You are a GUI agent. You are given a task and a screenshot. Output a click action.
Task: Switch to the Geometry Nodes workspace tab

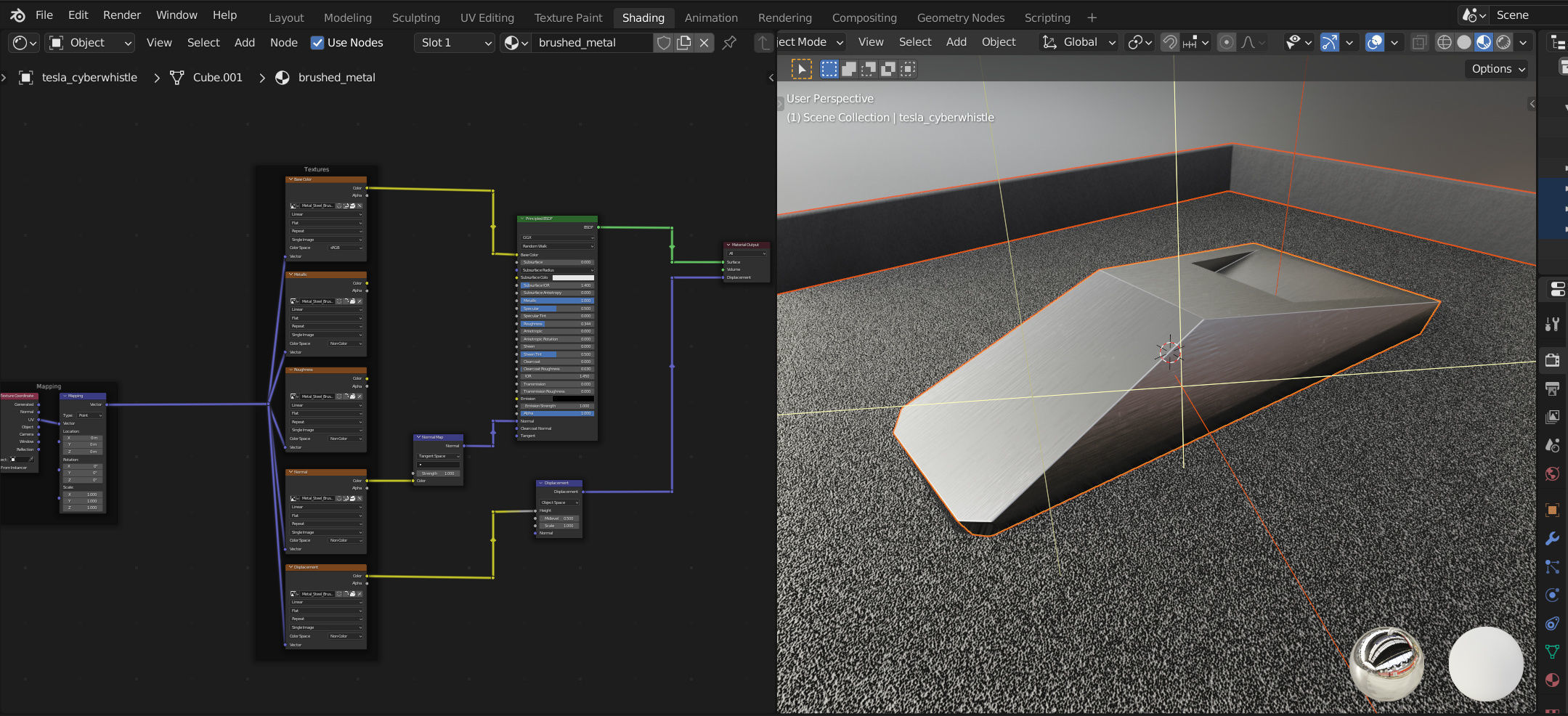coord(961,17)
